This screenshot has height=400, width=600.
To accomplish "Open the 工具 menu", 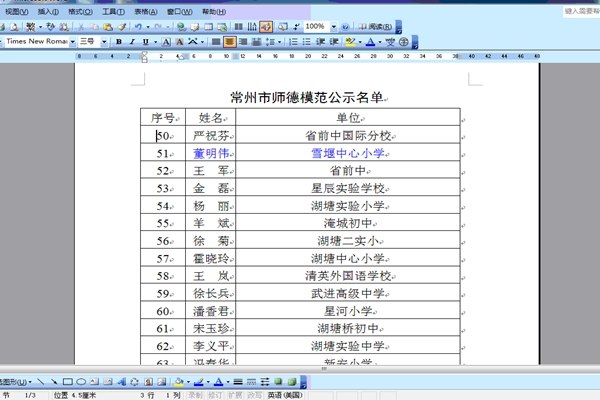I will pyautogui.click(x=113, y=12).
